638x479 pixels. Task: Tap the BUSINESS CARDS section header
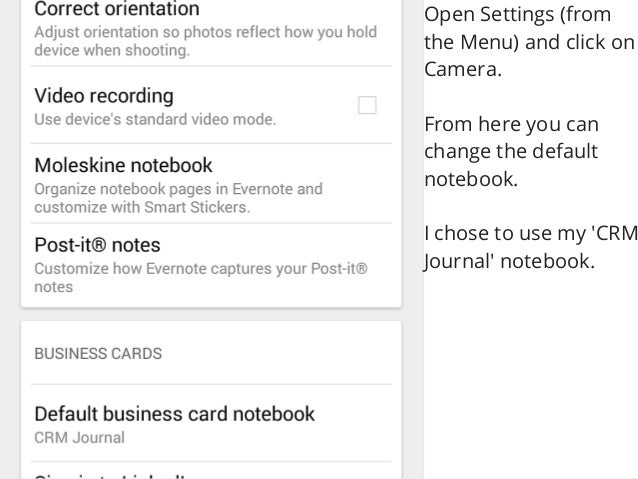98,353
